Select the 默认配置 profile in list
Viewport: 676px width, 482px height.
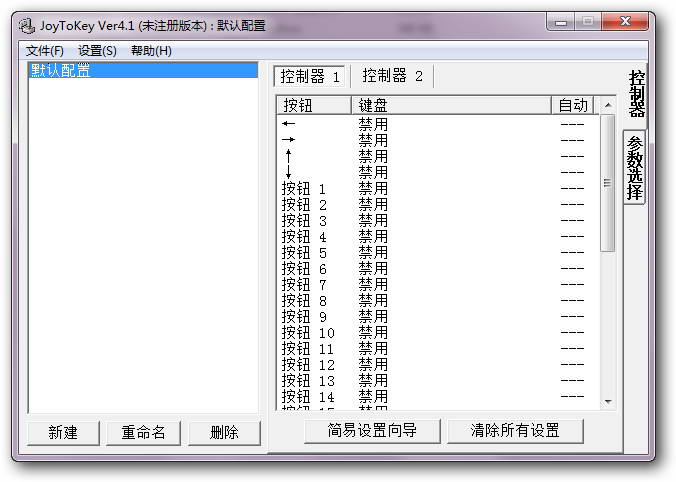coord(60,71)
